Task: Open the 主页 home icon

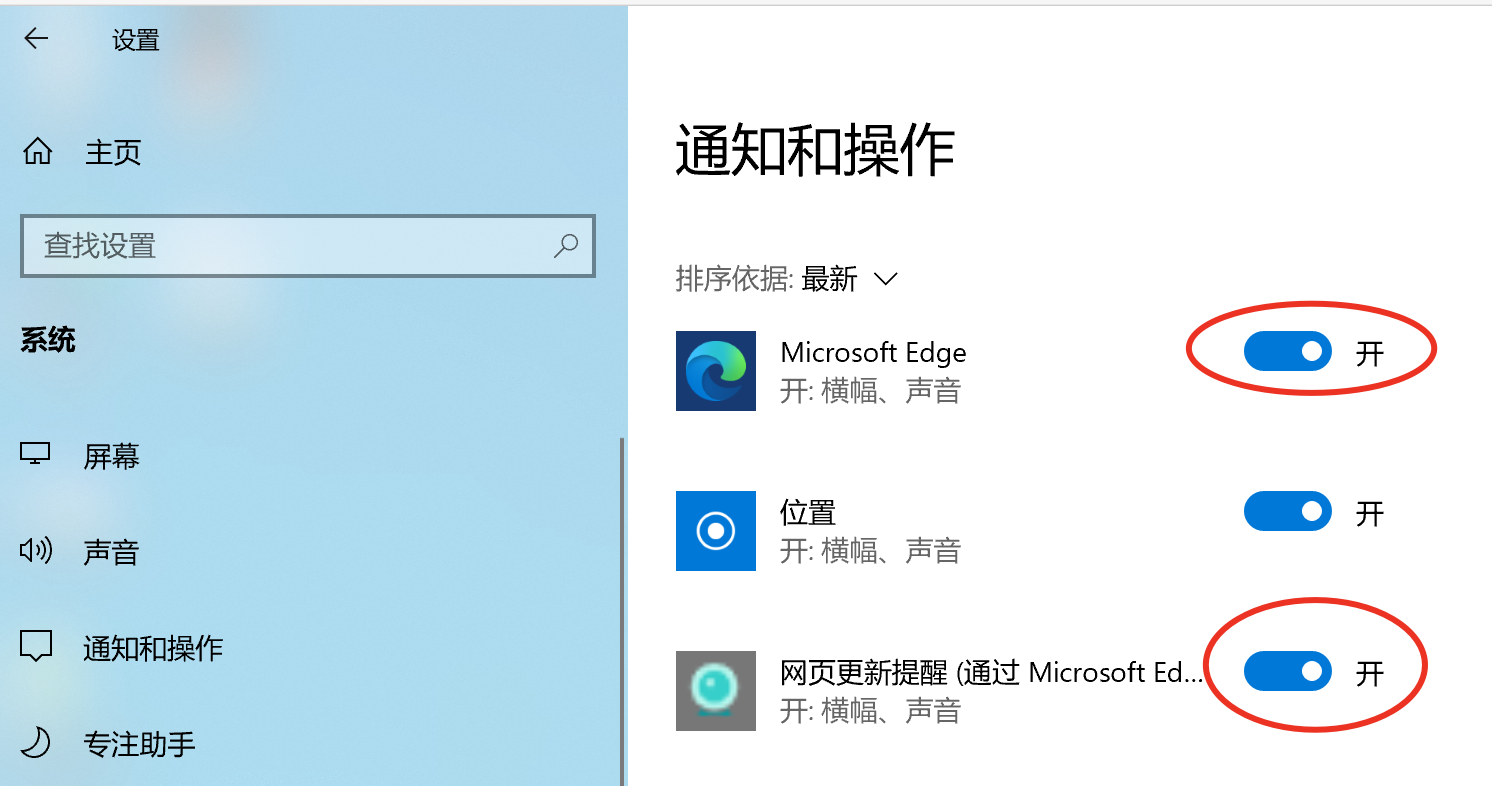Action: click(x=37, y=152)
